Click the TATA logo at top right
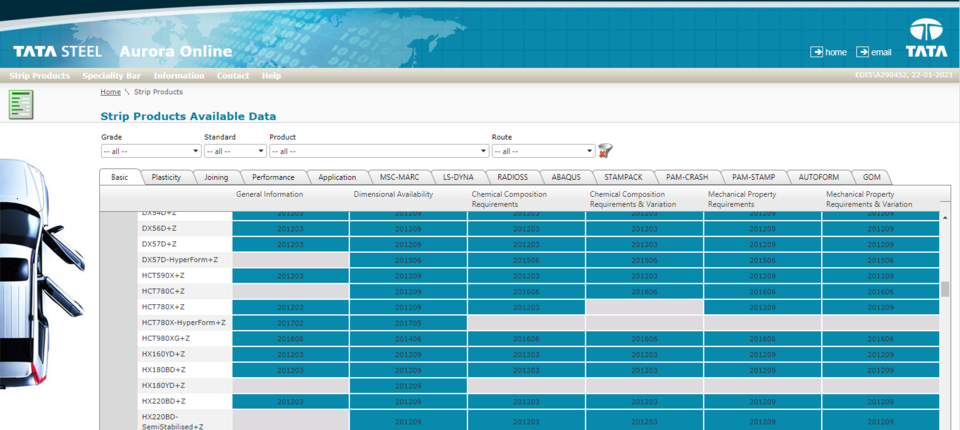The image size is (960, 430). point(926,39)
